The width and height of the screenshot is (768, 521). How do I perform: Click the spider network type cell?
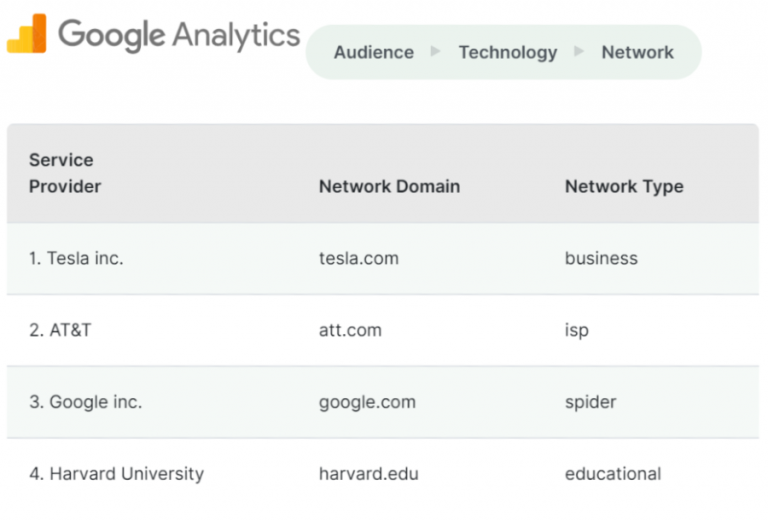click(591, 403)
